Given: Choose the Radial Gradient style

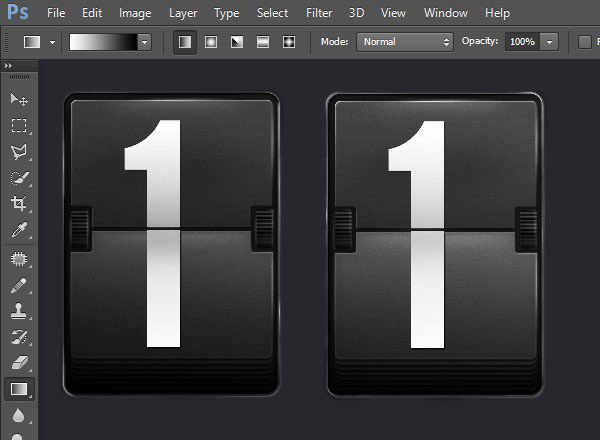Looking at the screenshot, I should [211, 42].
